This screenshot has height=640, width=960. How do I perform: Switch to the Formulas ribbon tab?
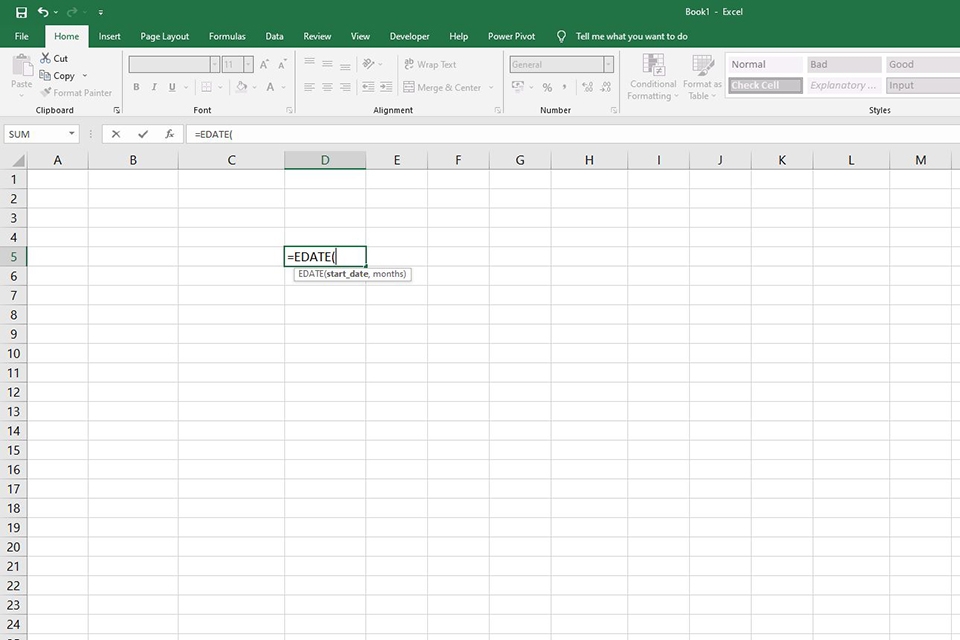click(227, 36)
